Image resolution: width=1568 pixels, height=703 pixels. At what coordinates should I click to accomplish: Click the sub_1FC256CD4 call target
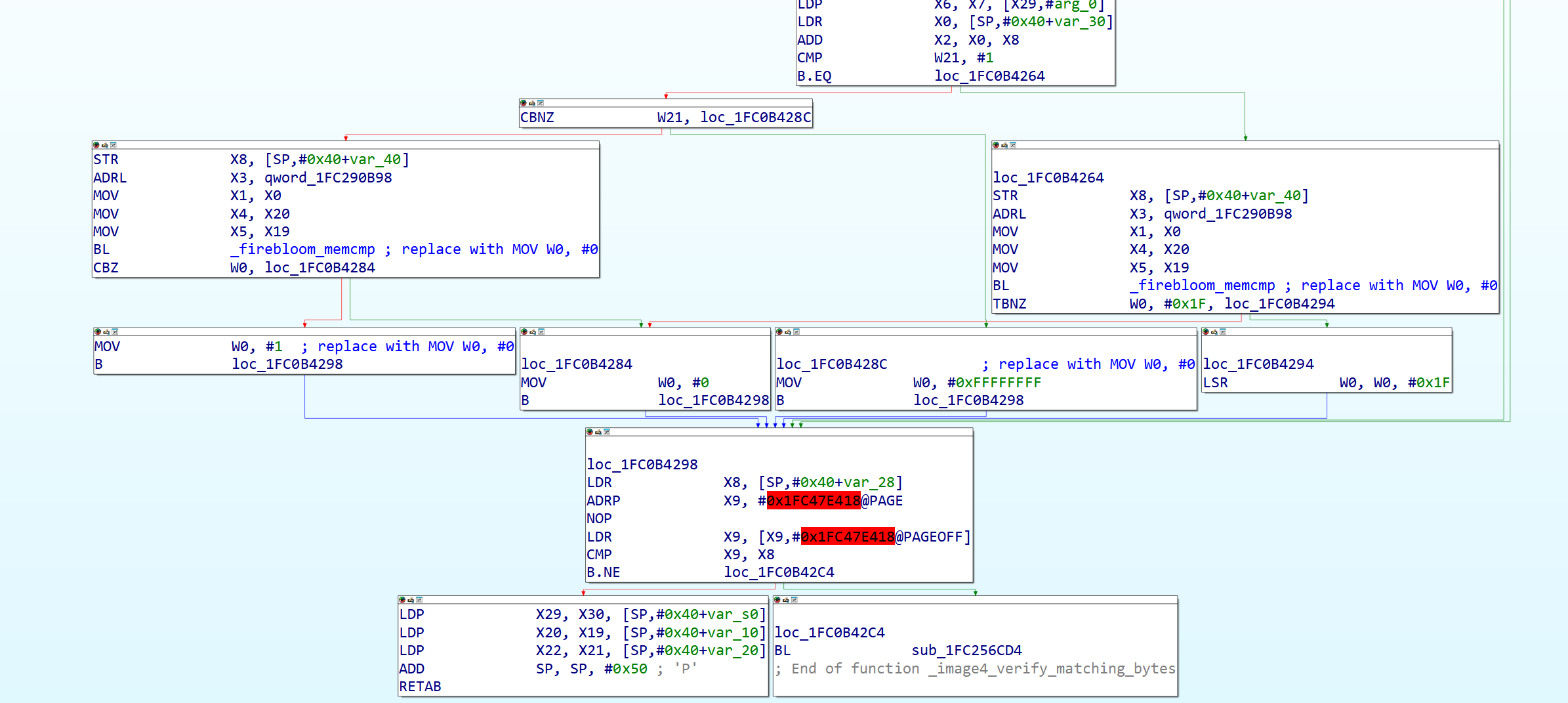pos(966,650)
